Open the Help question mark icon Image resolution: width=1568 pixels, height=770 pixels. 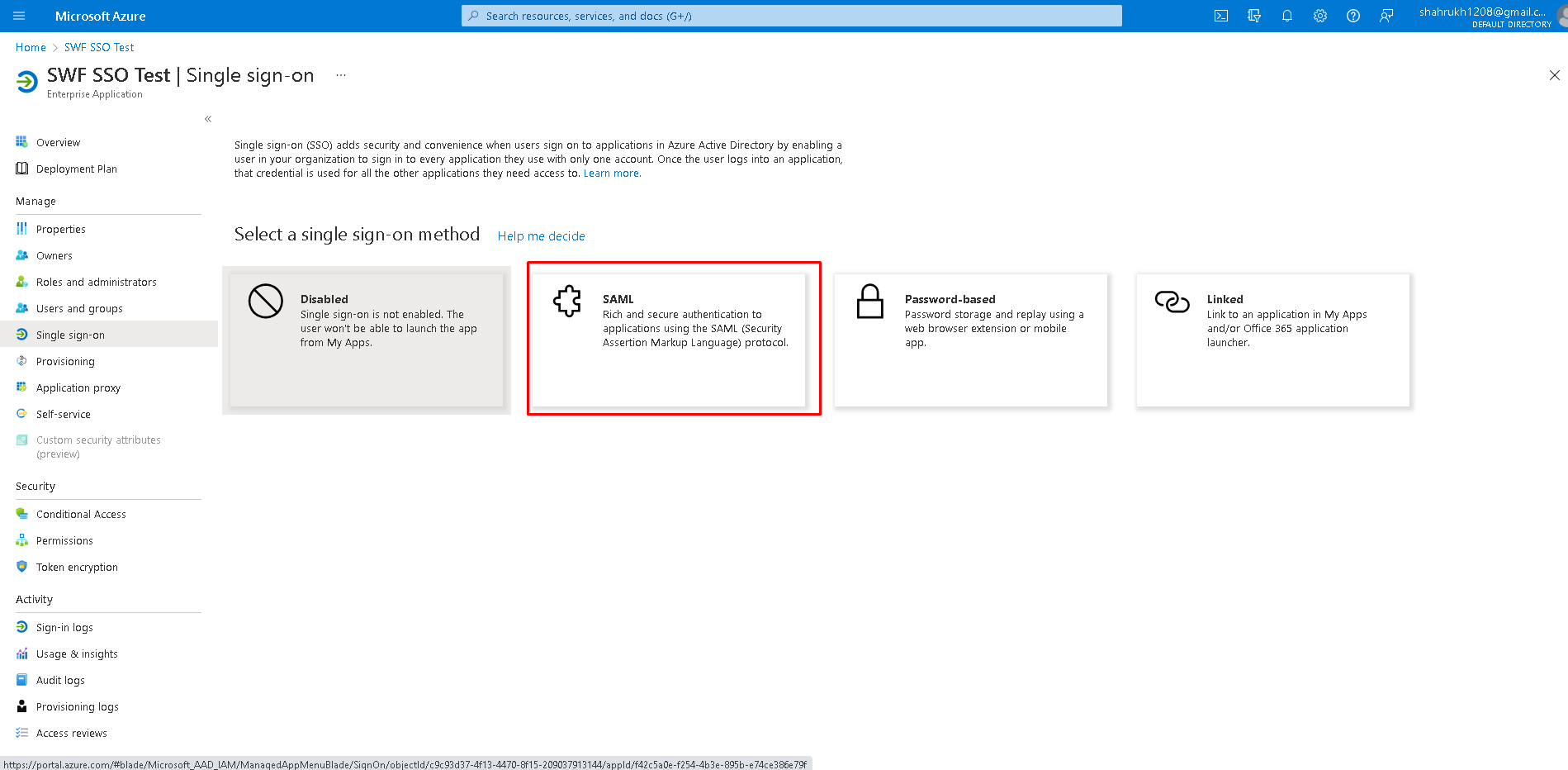1353,16
